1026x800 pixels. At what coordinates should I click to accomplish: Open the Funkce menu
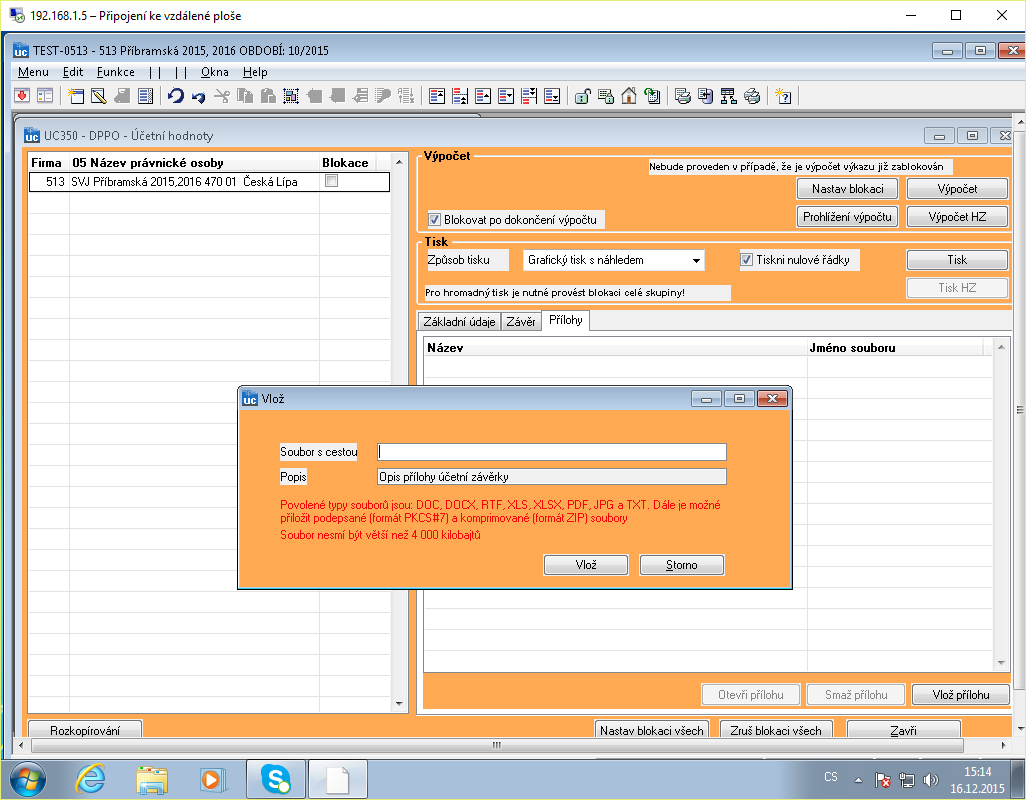pyautogui.click(x=116, y=72)
